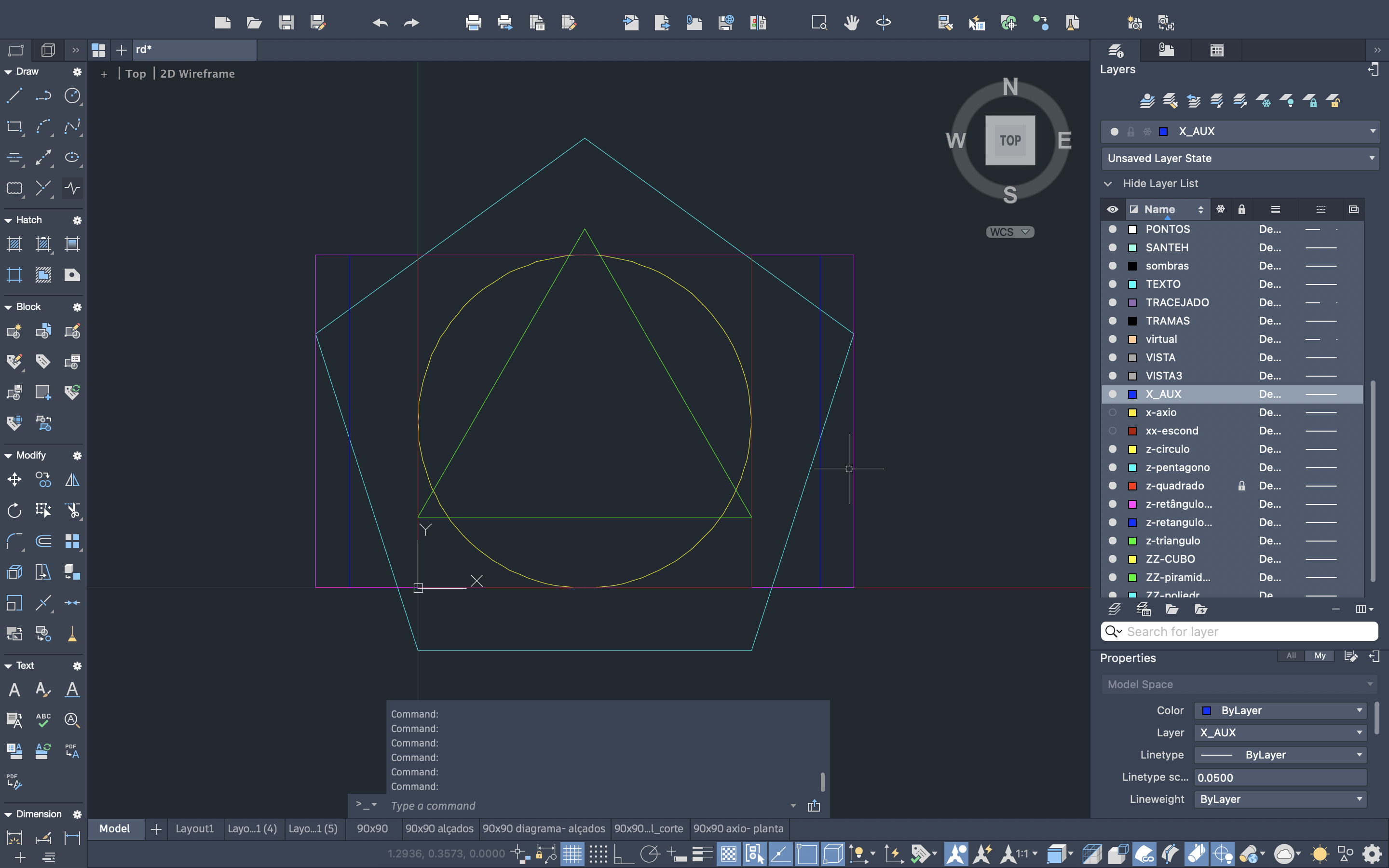Hide the z-triangulo layer
The image size is (1389, 868).
pos(1112,541)
